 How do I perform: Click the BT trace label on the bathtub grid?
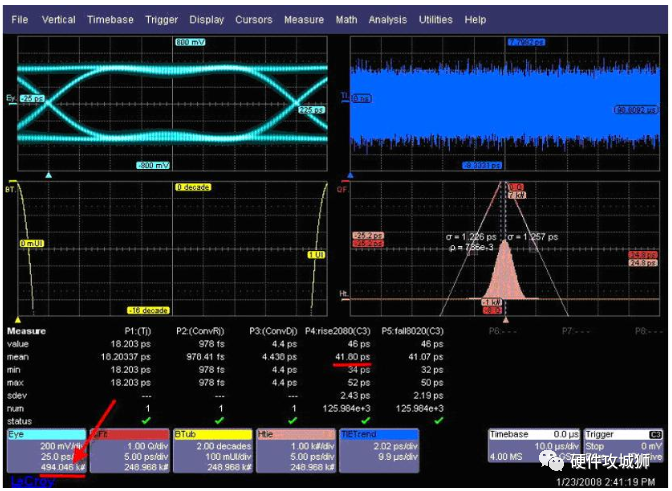pos(10,189)
